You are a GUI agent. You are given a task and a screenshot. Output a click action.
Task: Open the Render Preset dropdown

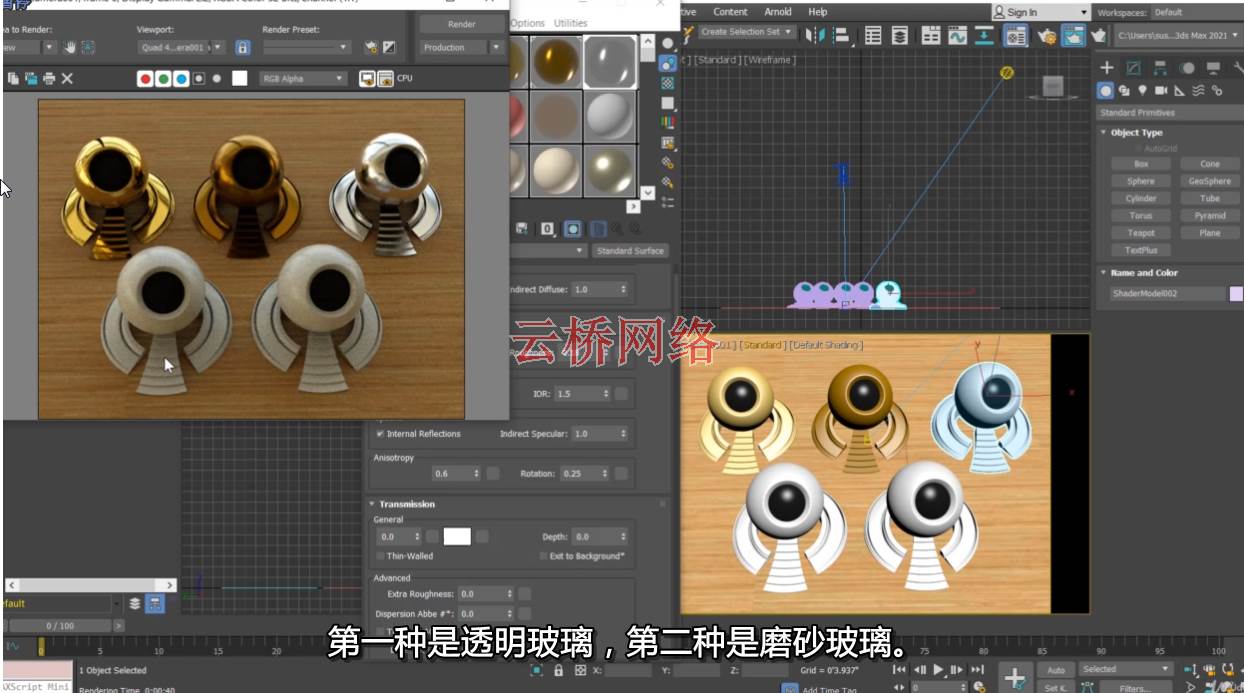306,47
